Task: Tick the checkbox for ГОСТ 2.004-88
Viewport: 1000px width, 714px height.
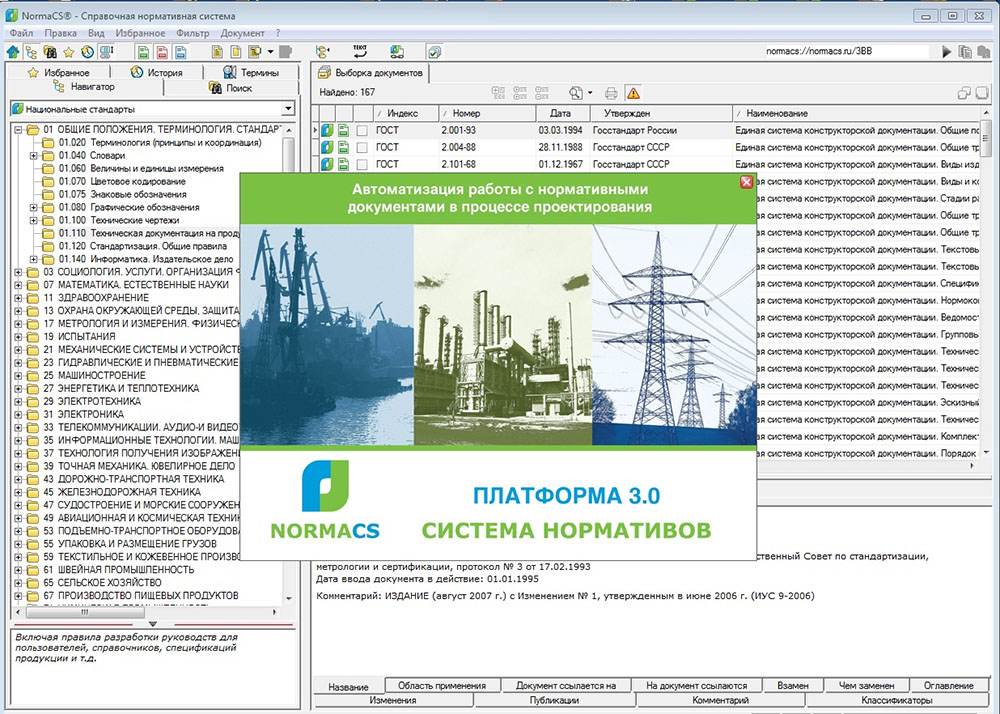Action: tap(362, 147)
